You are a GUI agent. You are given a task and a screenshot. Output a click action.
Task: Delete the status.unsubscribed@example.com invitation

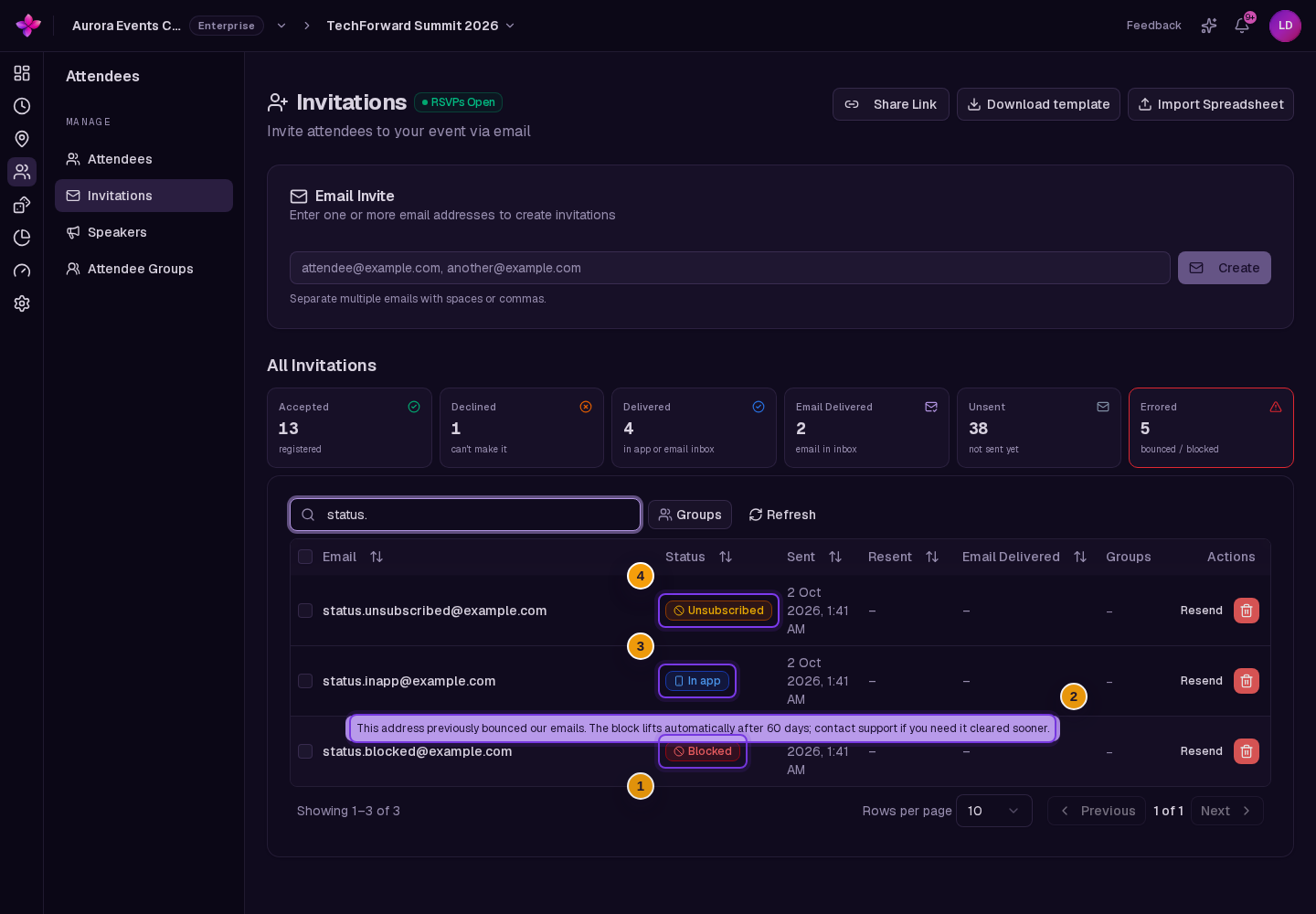click(1247, 611)
